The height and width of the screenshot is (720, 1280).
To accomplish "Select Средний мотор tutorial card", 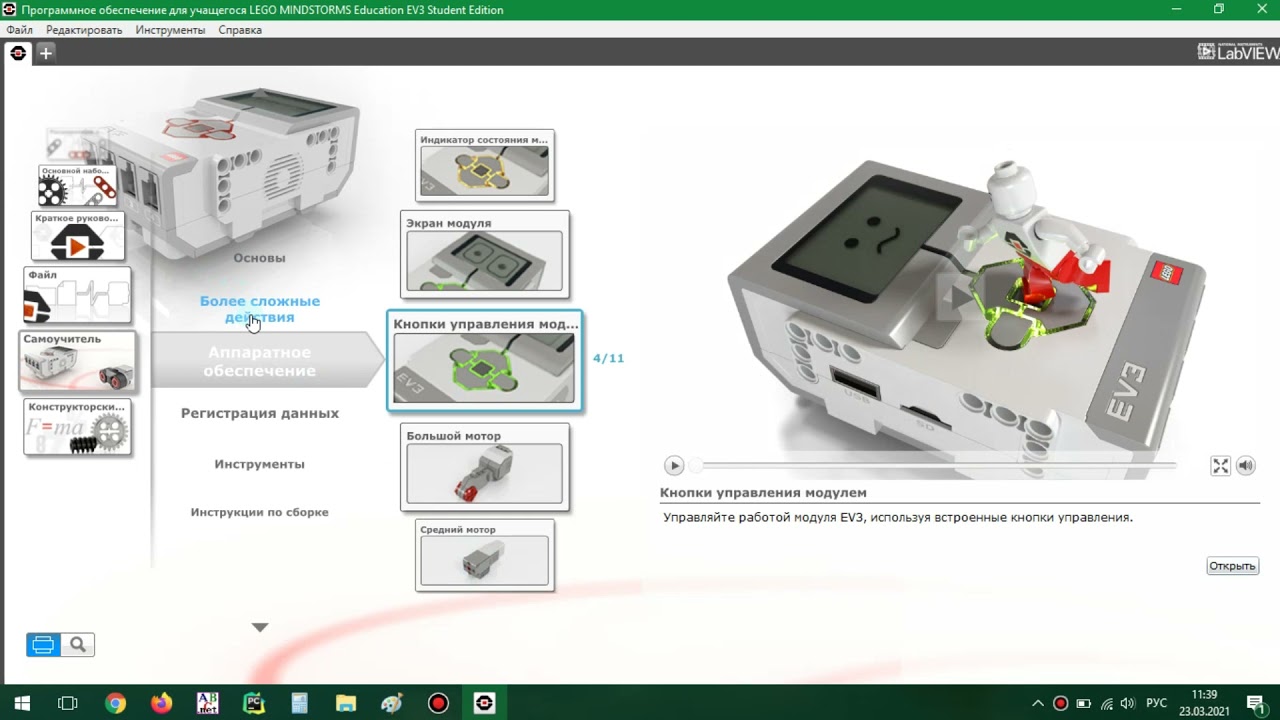I will click(x=484, y=555).
